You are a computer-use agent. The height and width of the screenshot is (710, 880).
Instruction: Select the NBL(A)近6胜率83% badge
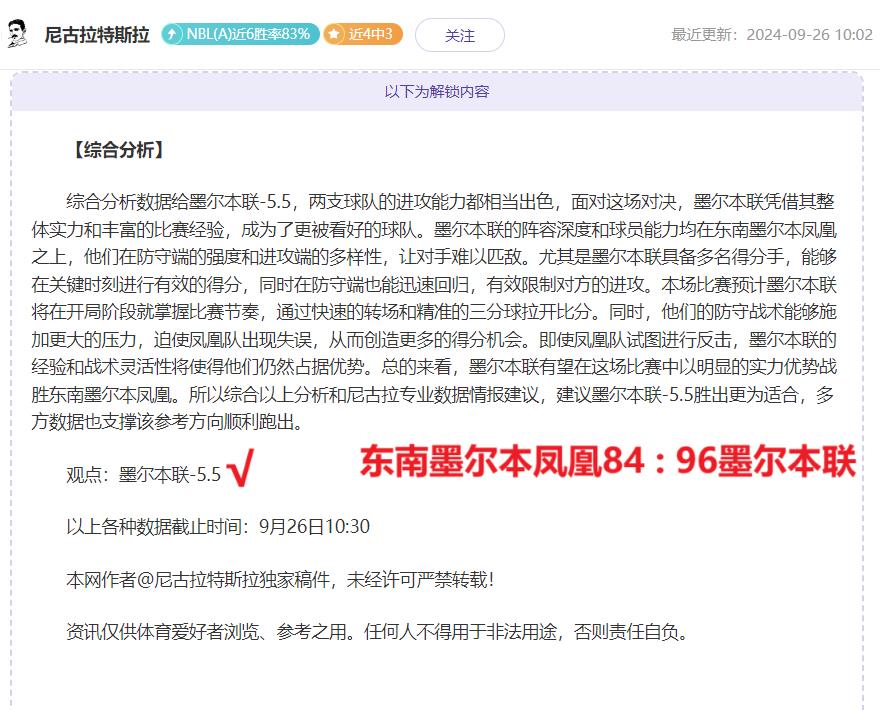(x=241, y=34)
